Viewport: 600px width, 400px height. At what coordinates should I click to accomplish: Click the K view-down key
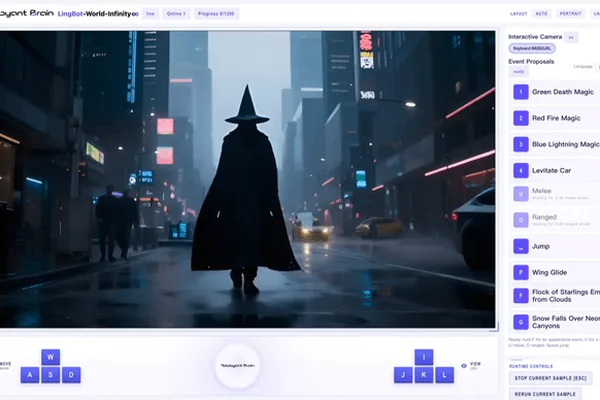click(x=424, y=375)
